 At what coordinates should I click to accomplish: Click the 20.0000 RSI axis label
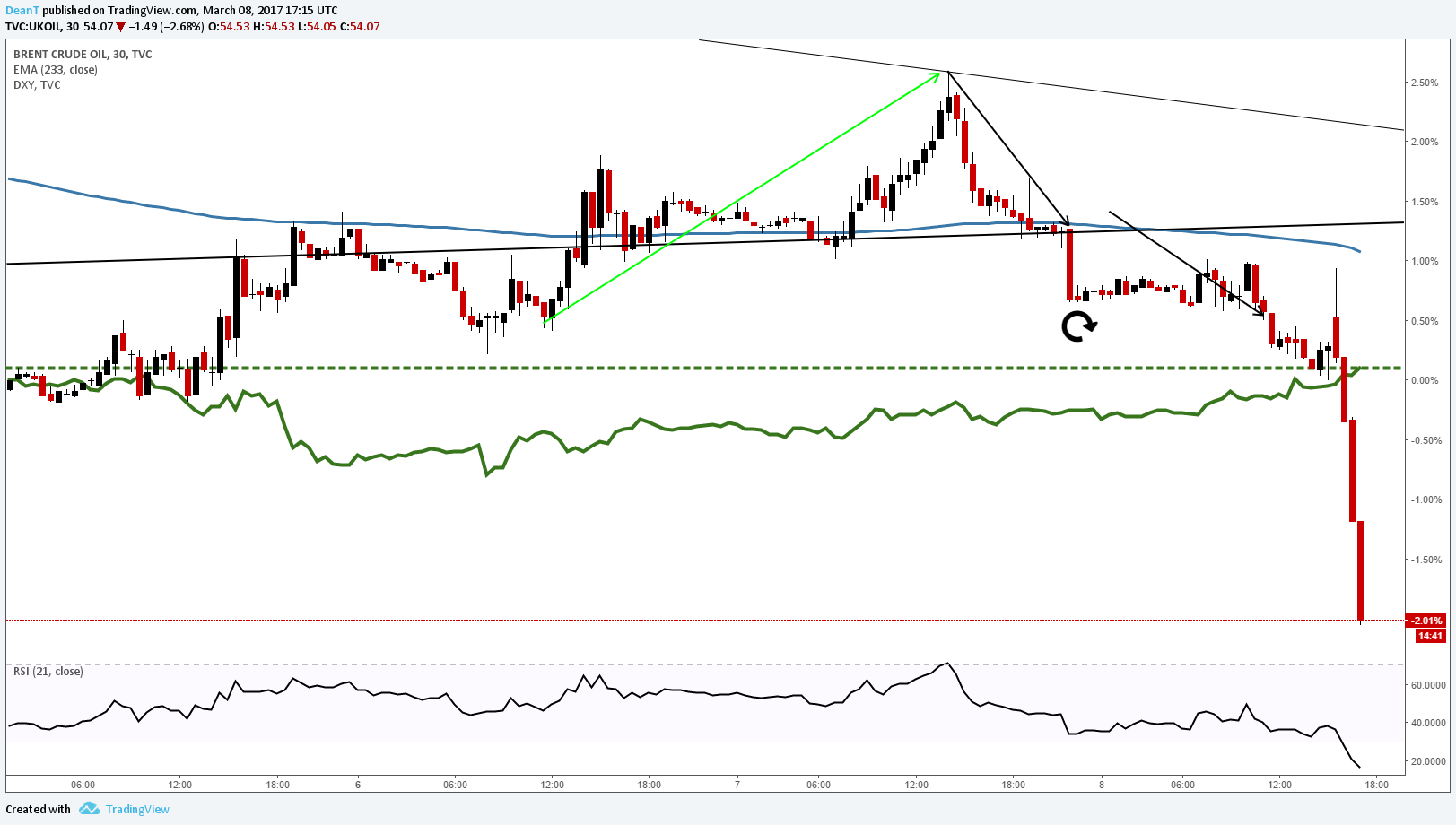coord(1428,761)
